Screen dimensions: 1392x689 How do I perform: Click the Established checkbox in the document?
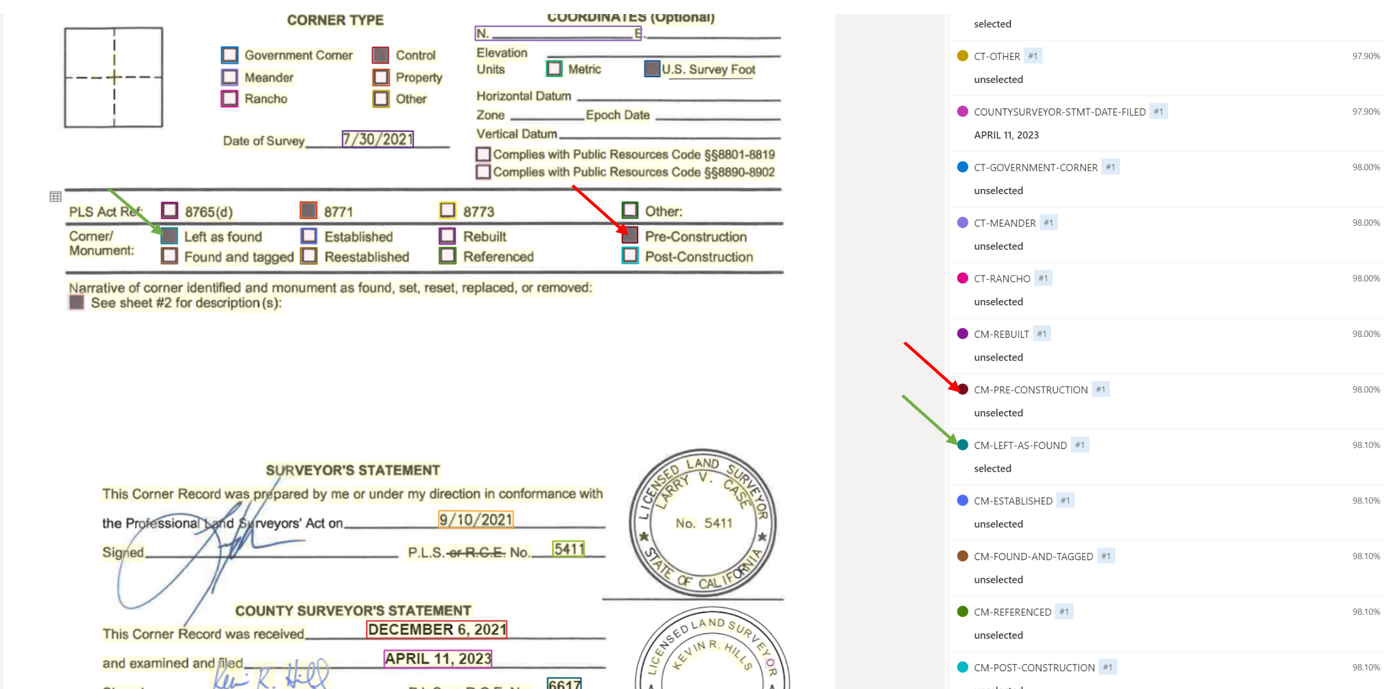coord(309,236)
